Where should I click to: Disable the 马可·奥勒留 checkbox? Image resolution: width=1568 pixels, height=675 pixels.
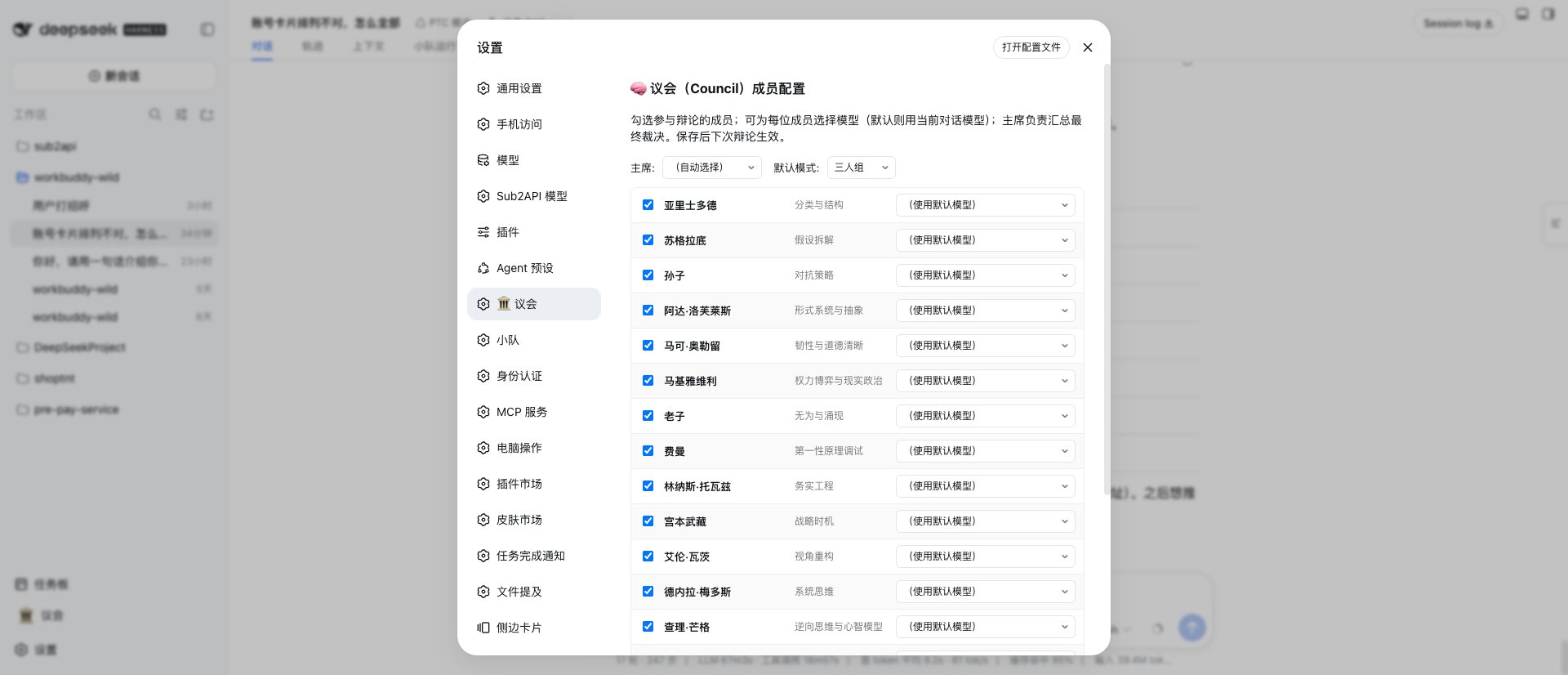648,346
